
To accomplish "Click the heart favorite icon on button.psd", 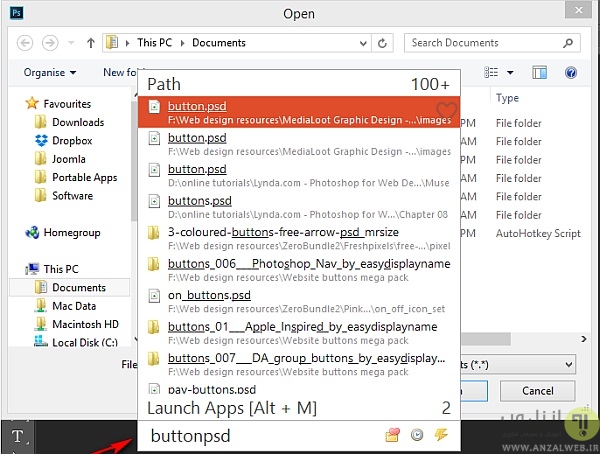I will [x=447, y=110].
